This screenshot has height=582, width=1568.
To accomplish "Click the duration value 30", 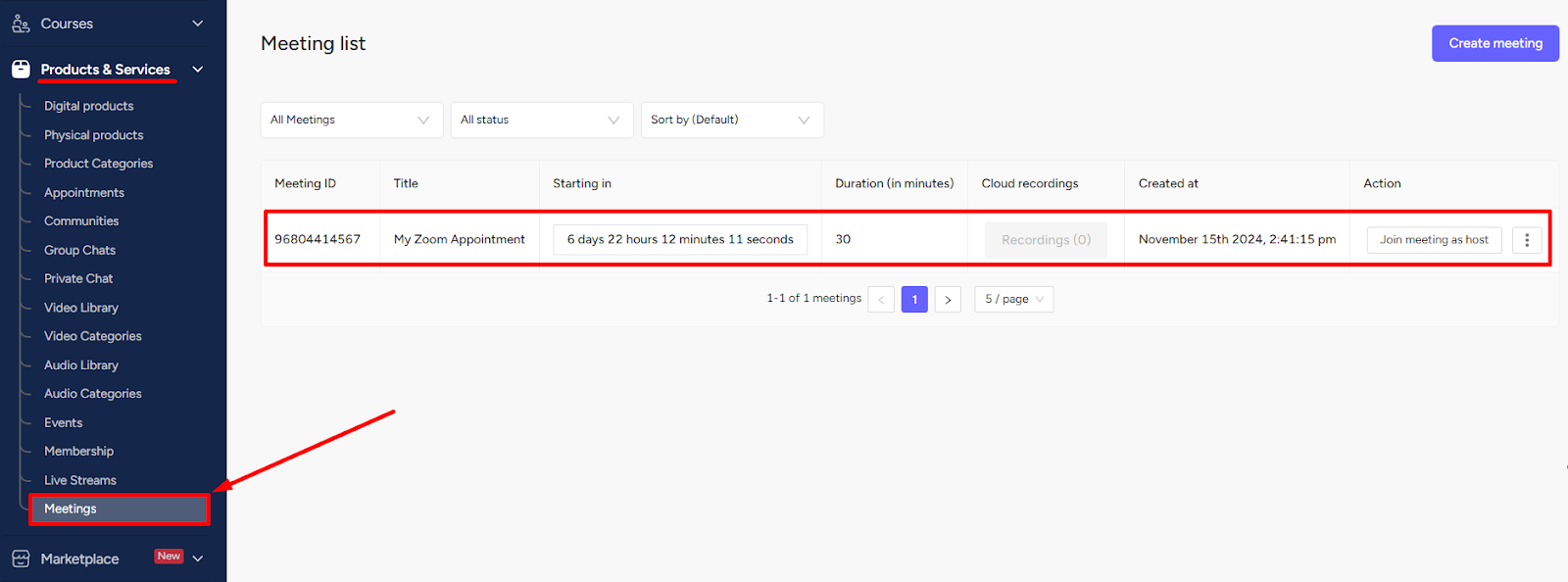I will pos(843,239).
